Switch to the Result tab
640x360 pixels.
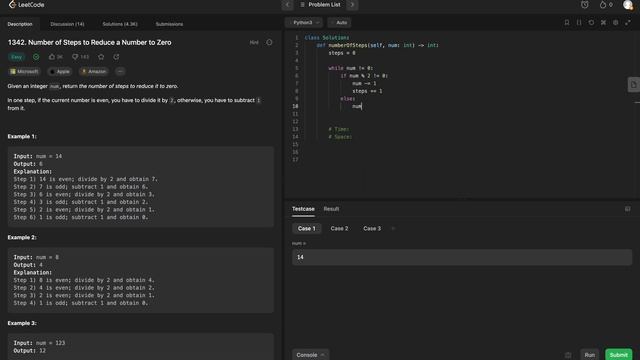[331, 209]
